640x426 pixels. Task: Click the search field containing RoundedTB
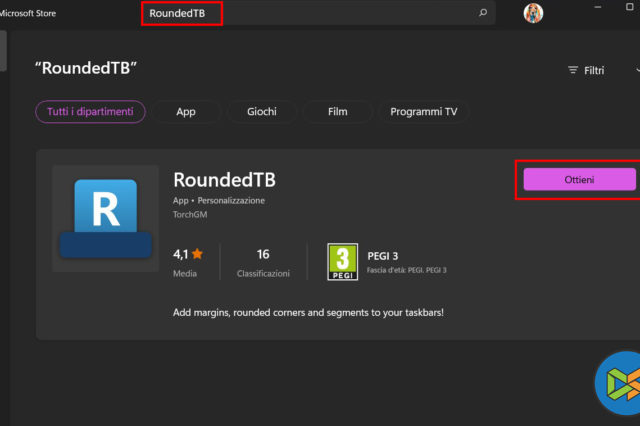[x=318, y=13]
